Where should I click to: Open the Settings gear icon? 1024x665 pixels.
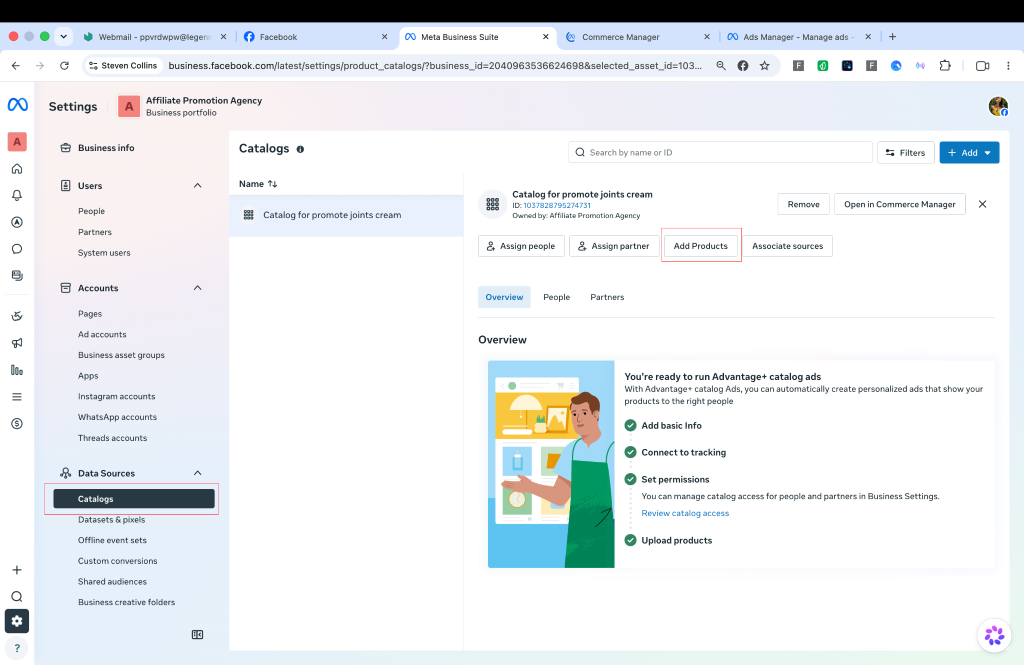(17, 621)
